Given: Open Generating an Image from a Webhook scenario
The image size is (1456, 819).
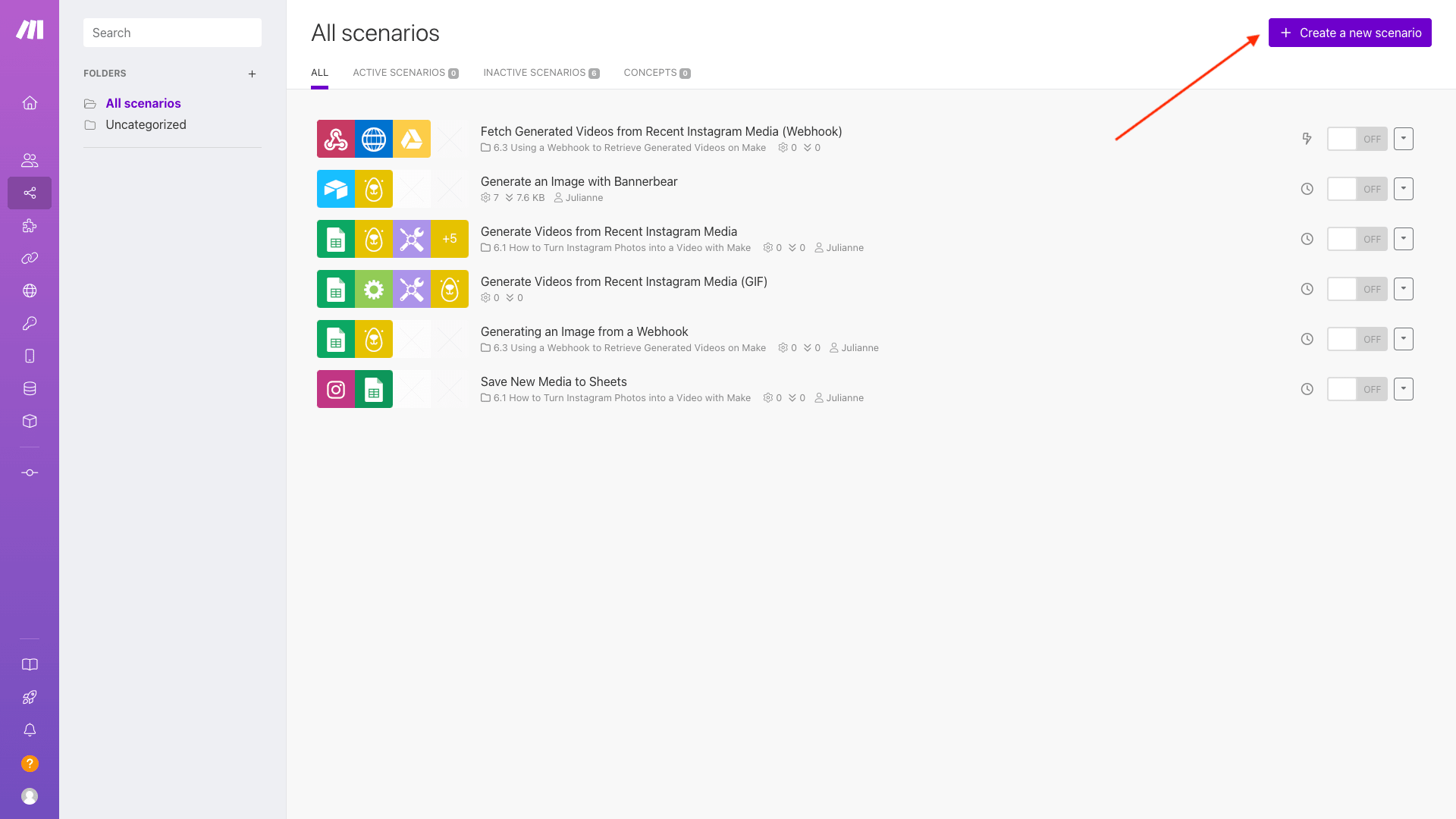Looking at the screenshot, I should tap(584, 331).
